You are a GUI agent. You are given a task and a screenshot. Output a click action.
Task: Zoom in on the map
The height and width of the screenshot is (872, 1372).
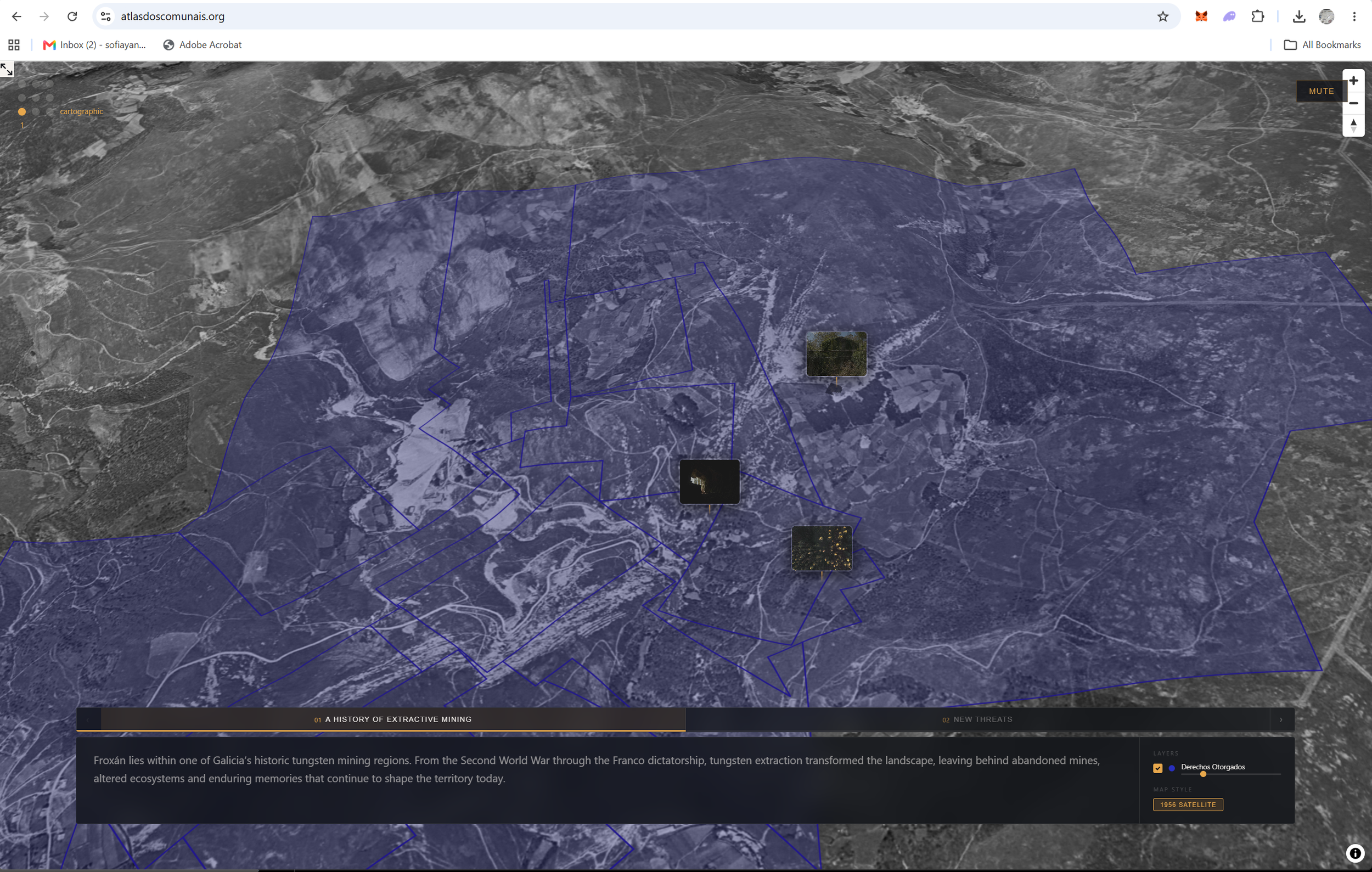[1353, 81]
